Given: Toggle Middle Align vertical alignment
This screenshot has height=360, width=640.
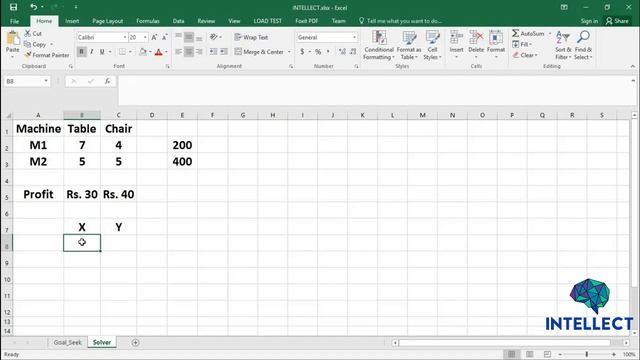Looking at the screenshot, I should pos(189,37).
